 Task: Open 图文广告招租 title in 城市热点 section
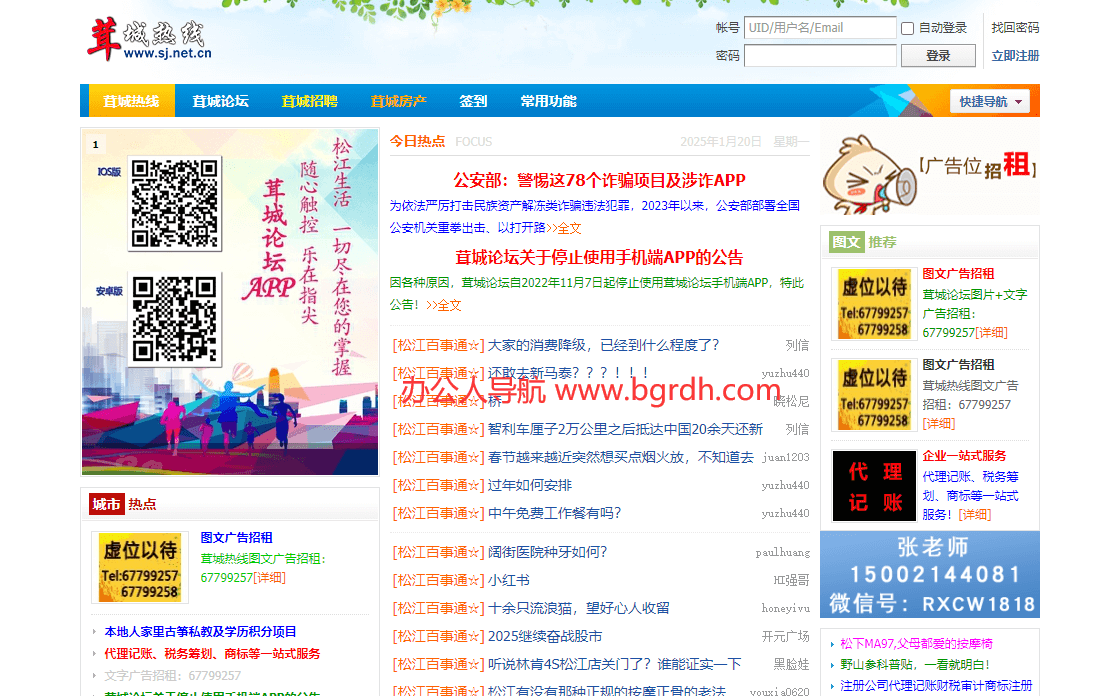[x=237, y=538]
